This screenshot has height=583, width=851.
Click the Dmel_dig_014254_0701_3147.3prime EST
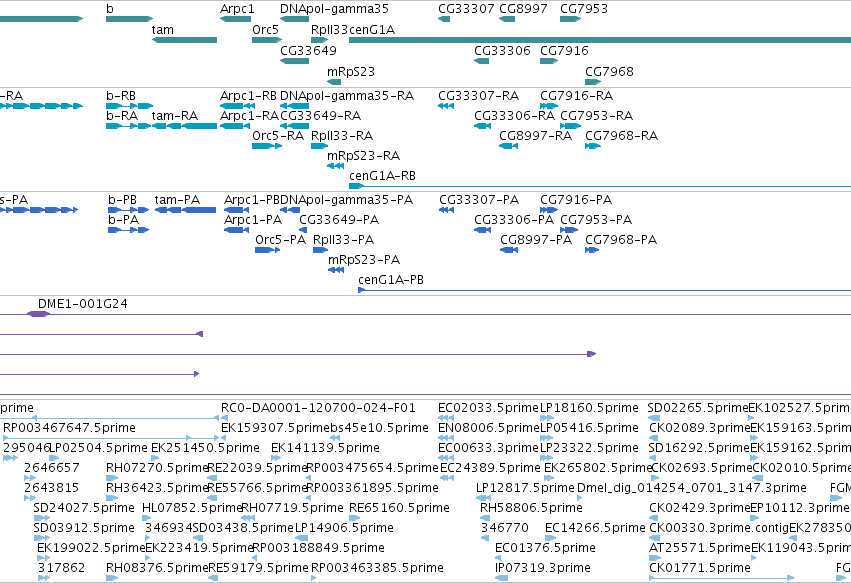(x=580, y=498)
